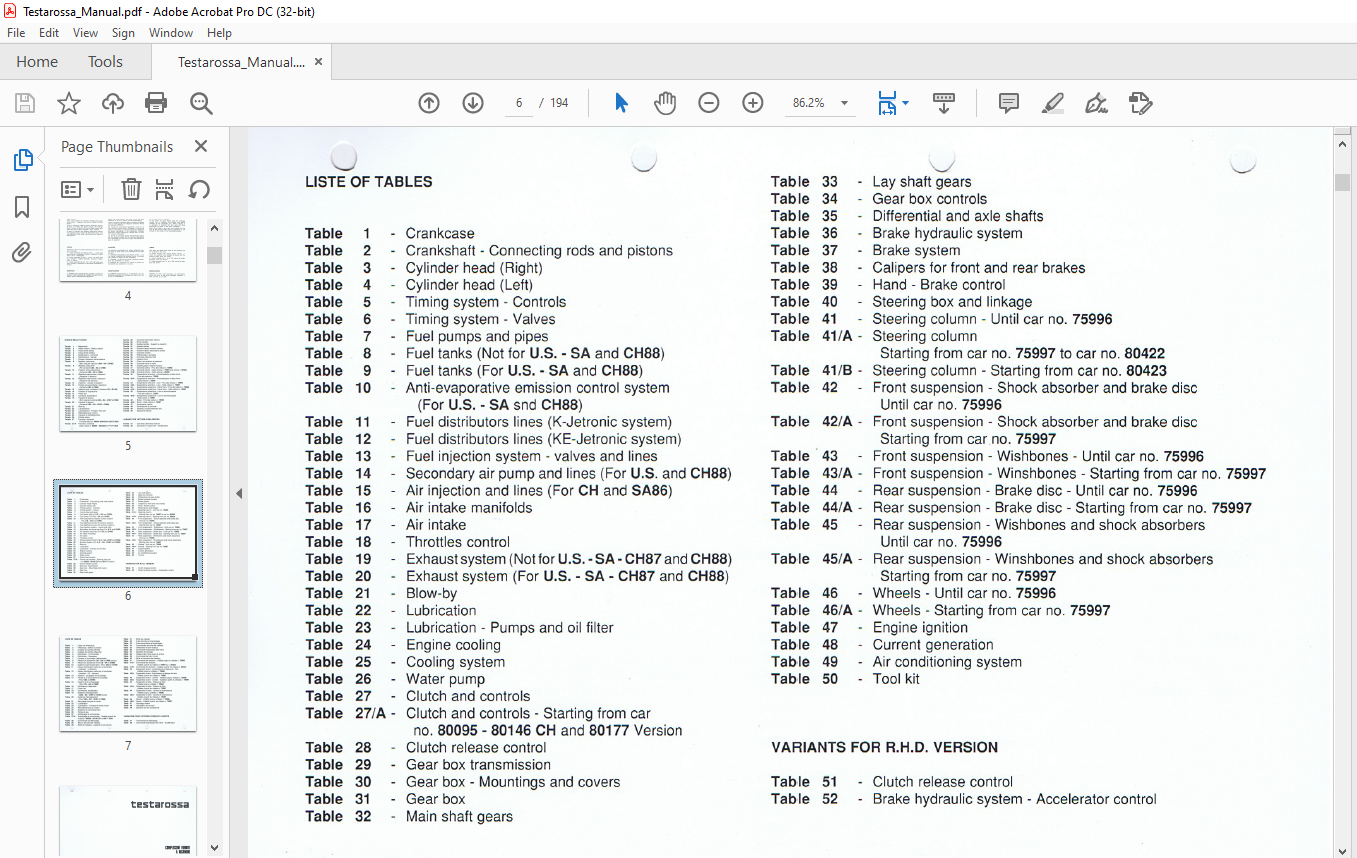This screenshot has height=858, width=1357.
Task: Print the document
Action: coord(156,103)
